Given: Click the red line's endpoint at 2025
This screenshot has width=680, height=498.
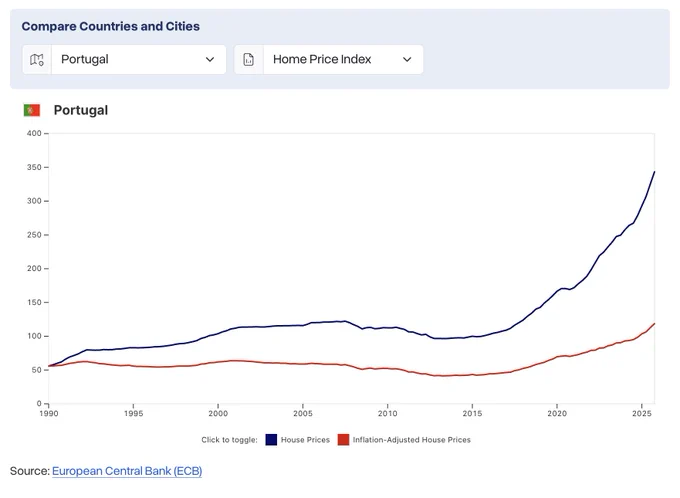Looking at the screenshot, I should tap(654, 324).
